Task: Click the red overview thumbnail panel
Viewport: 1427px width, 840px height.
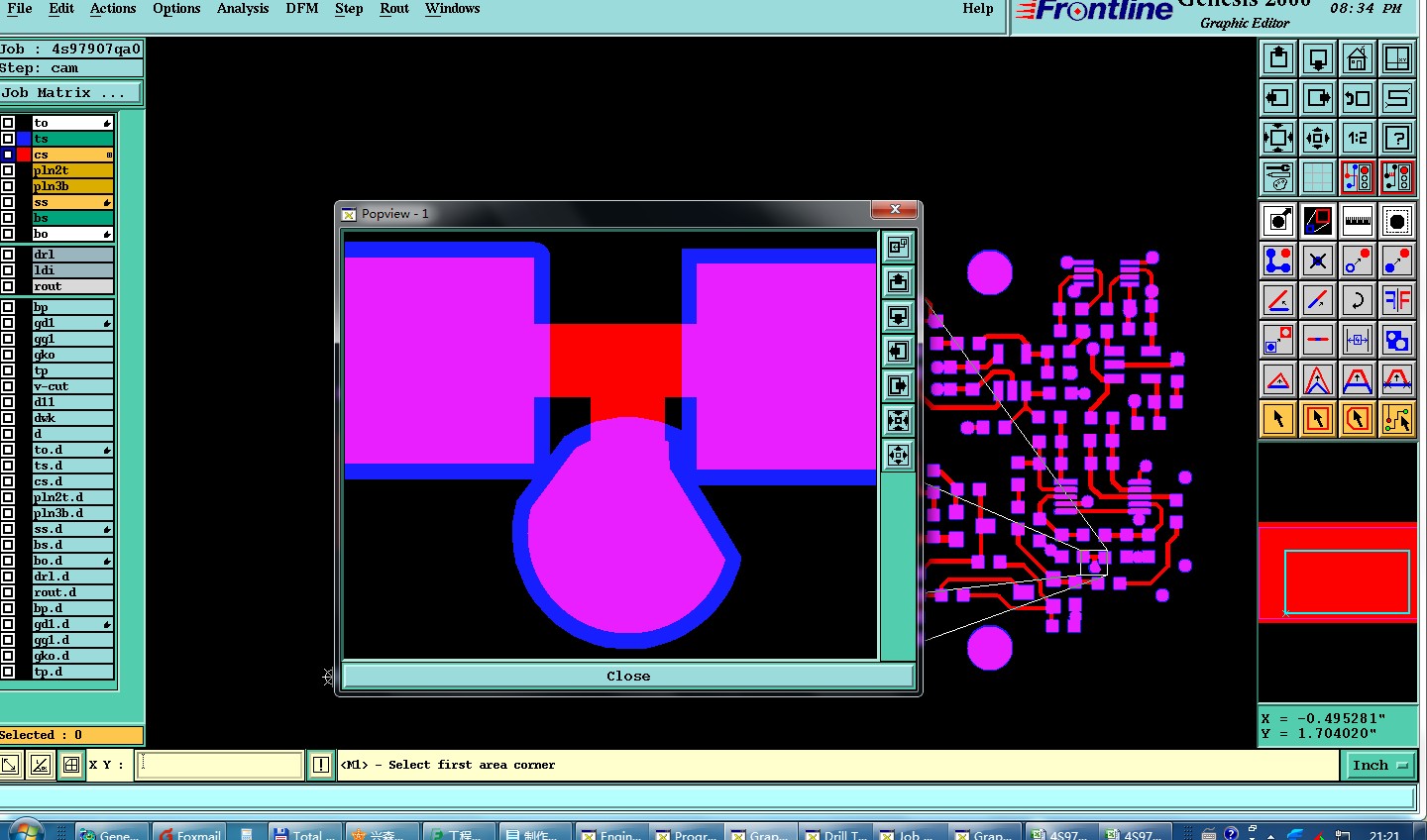Action: point(1337,572)
